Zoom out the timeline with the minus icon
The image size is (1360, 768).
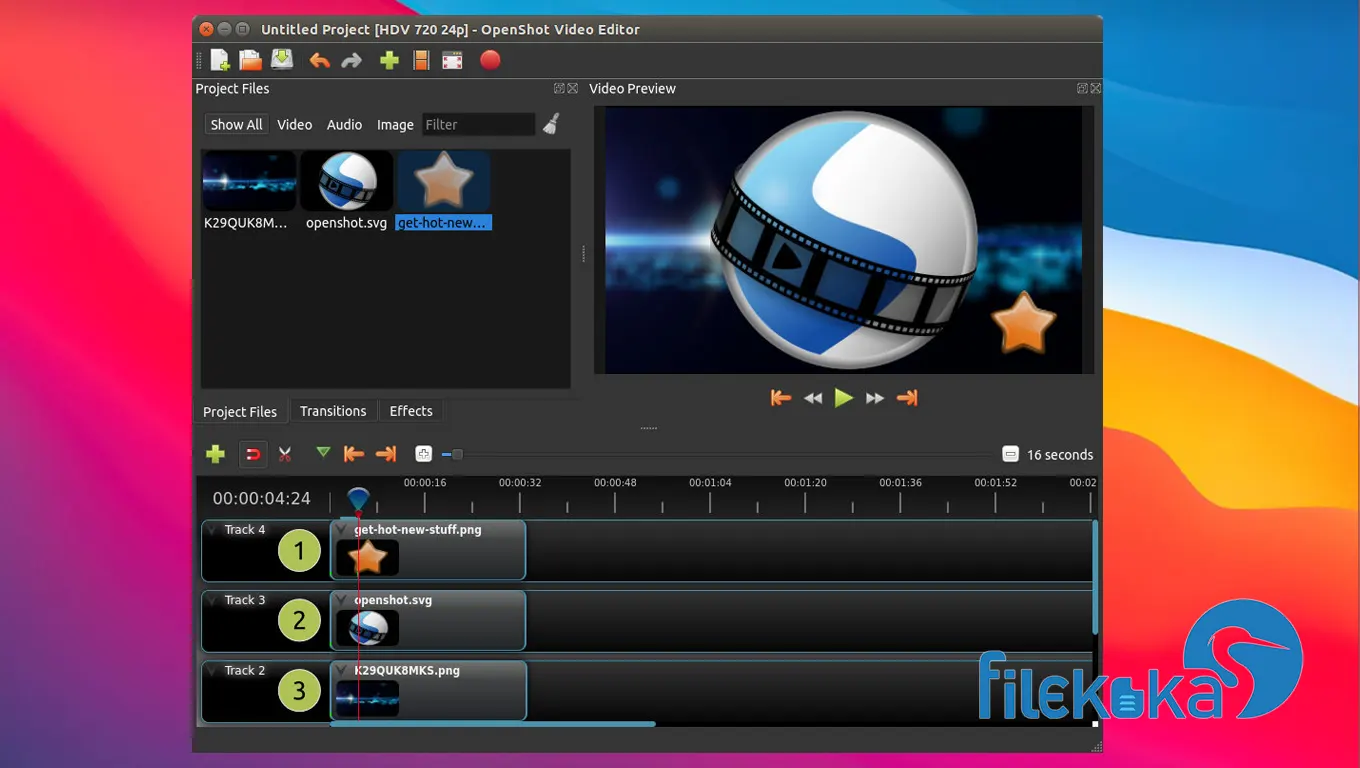pyautogui.click(x=1010, y=454)
